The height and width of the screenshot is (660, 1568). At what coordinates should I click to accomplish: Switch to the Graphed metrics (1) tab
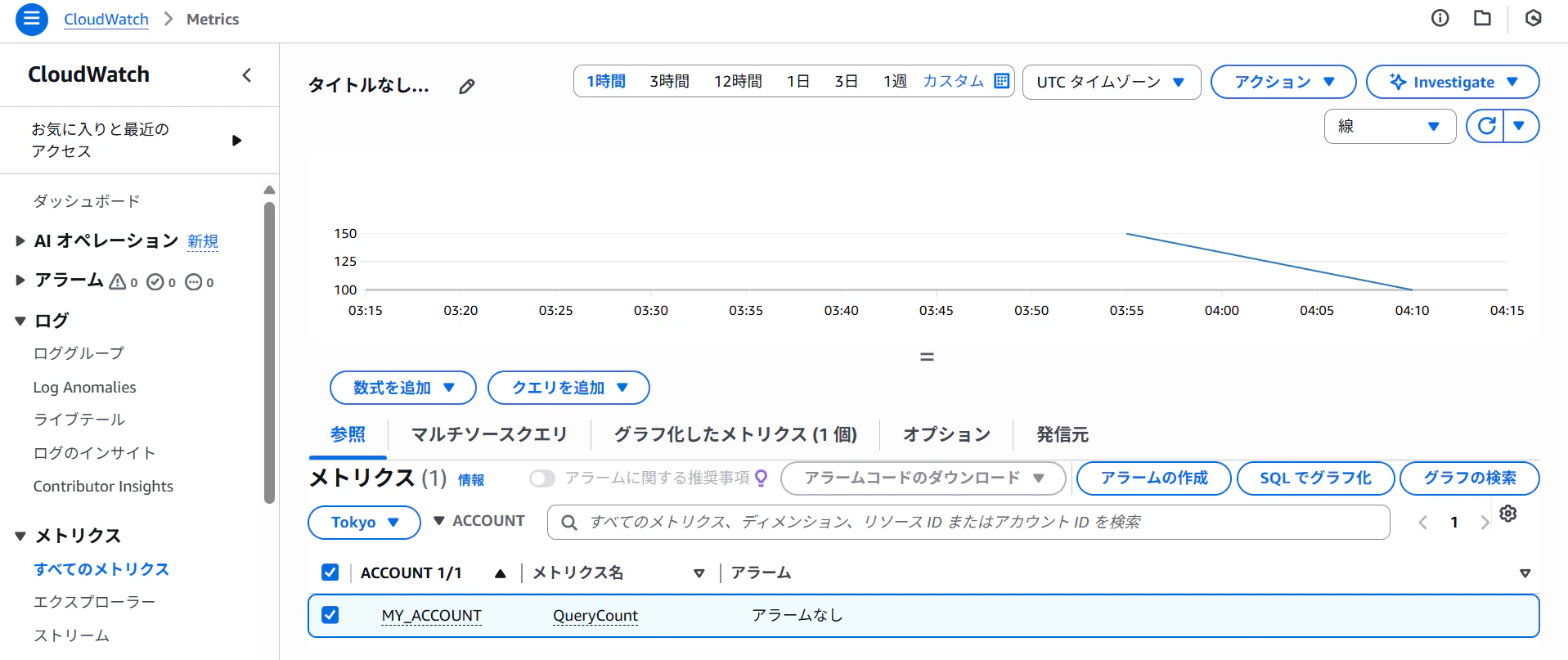735,434
